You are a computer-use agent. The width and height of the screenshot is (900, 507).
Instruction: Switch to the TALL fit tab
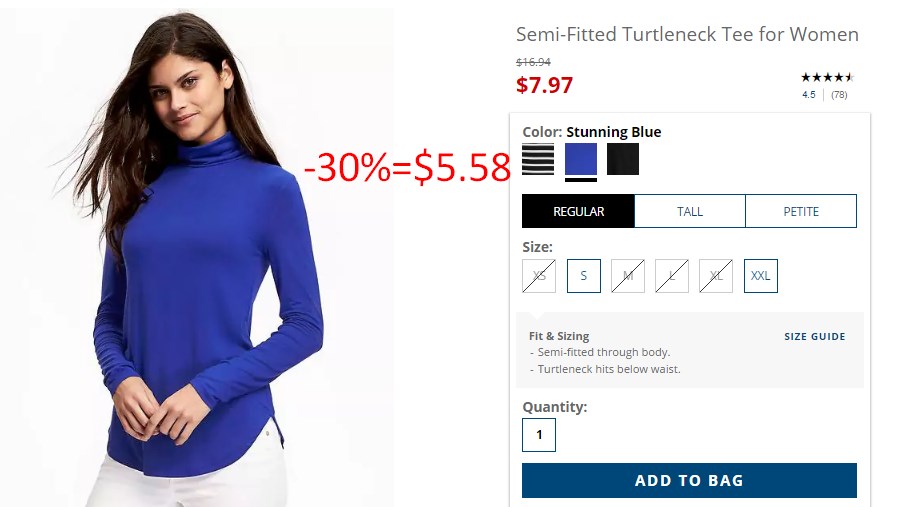(690, 211)
